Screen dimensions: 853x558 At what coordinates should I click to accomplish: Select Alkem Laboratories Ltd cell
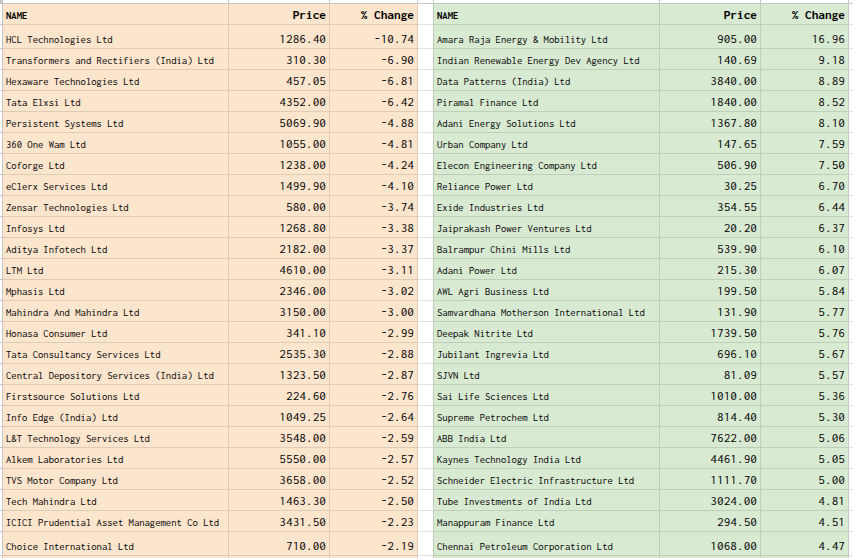click(115, 460)
